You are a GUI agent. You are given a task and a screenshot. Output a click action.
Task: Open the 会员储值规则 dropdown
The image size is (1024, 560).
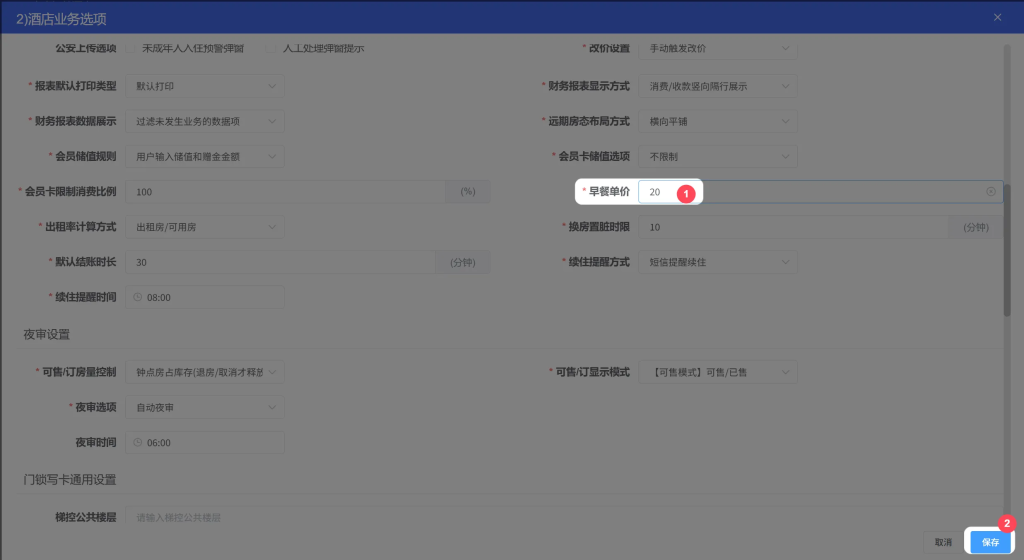click(x=206, y=156)
